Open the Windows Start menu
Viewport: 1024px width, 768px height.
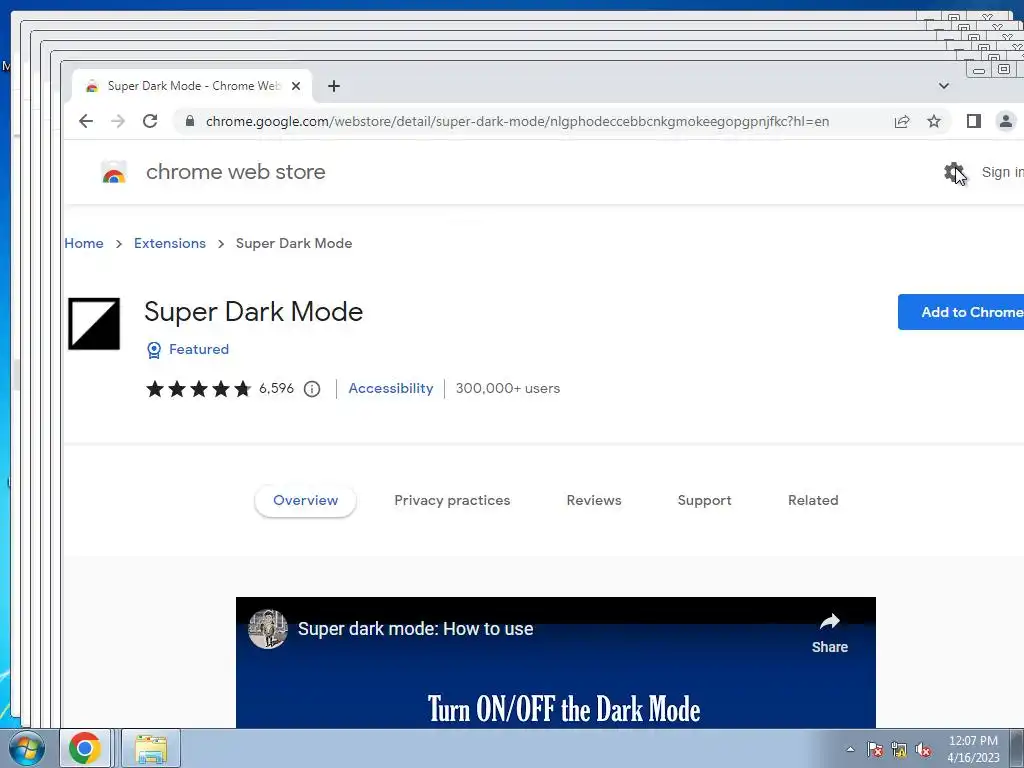tap(27, 748)
